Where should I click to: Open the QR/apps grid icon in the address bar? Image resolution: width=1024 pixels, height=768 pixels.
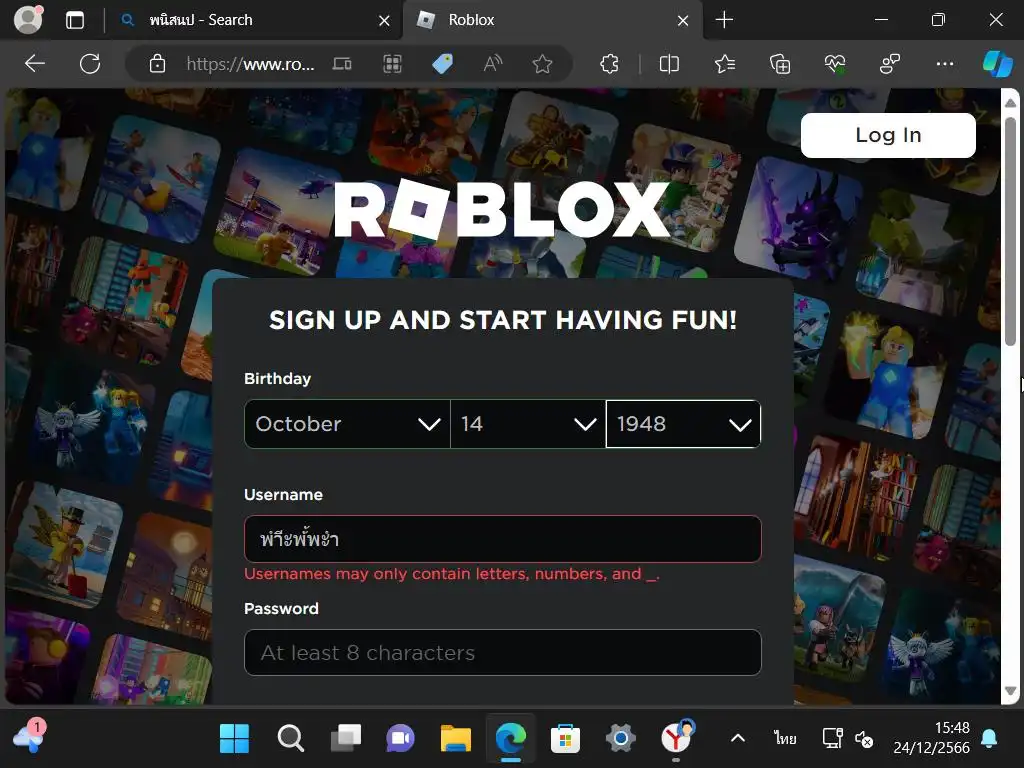point(392,64)
